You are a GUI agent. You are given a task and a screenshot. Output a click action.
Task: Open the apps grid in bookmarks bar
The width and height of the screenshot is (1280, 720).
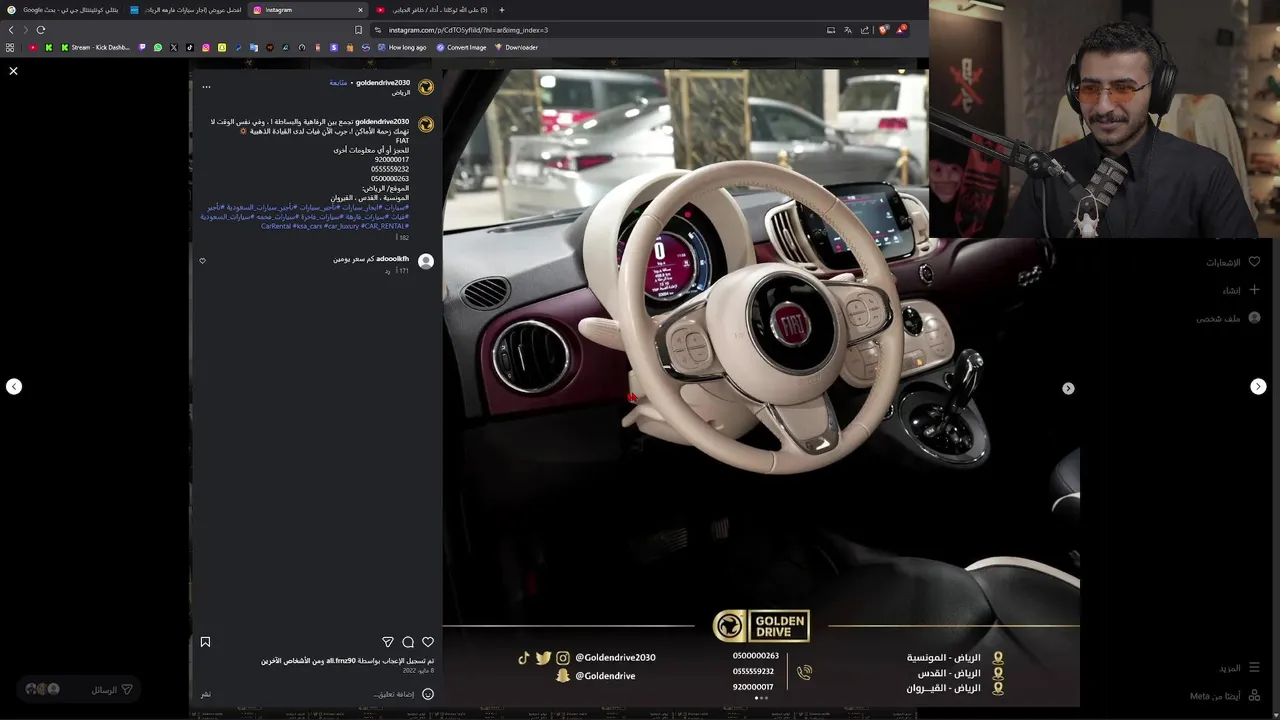(x=10, y=47)
